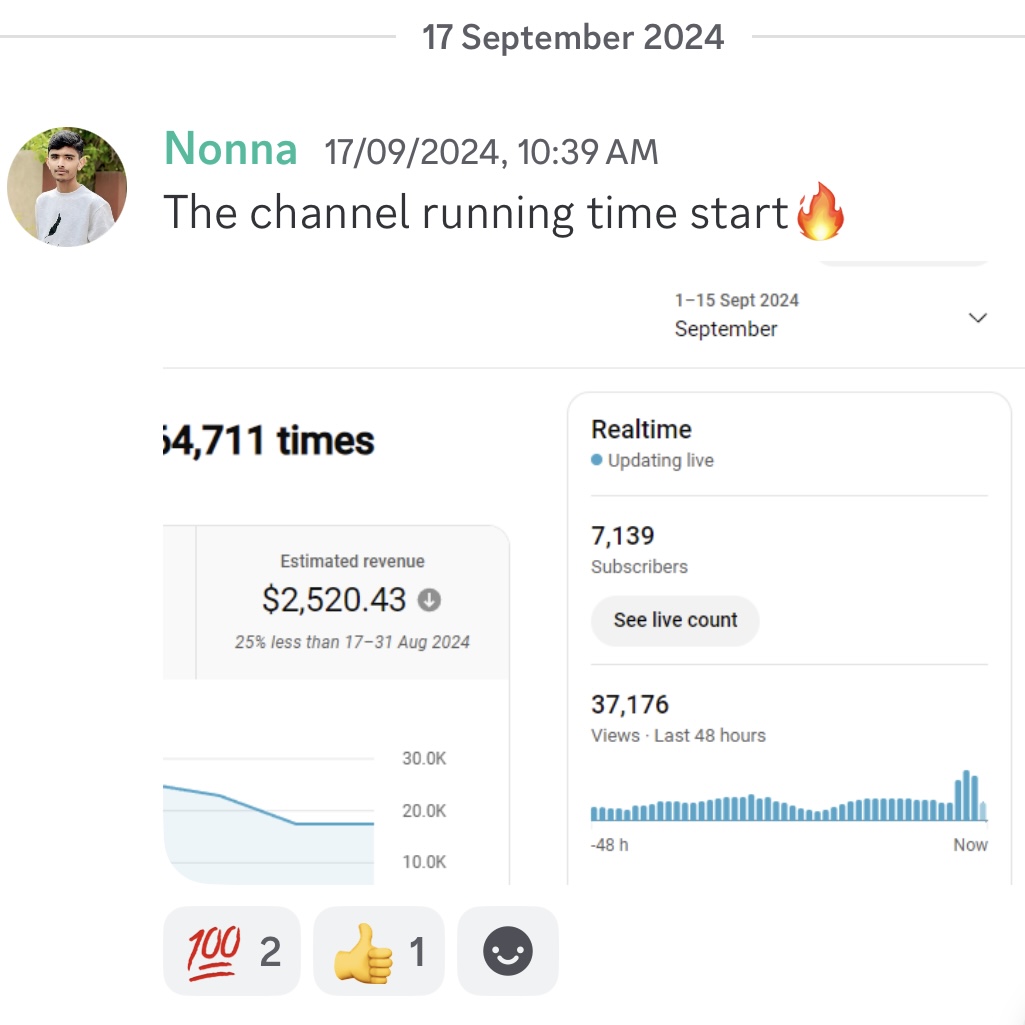This screenshot has height=1025, width=1025.
Task: Click the Updating live blue dot indicator
Action: tap(596, 460)
